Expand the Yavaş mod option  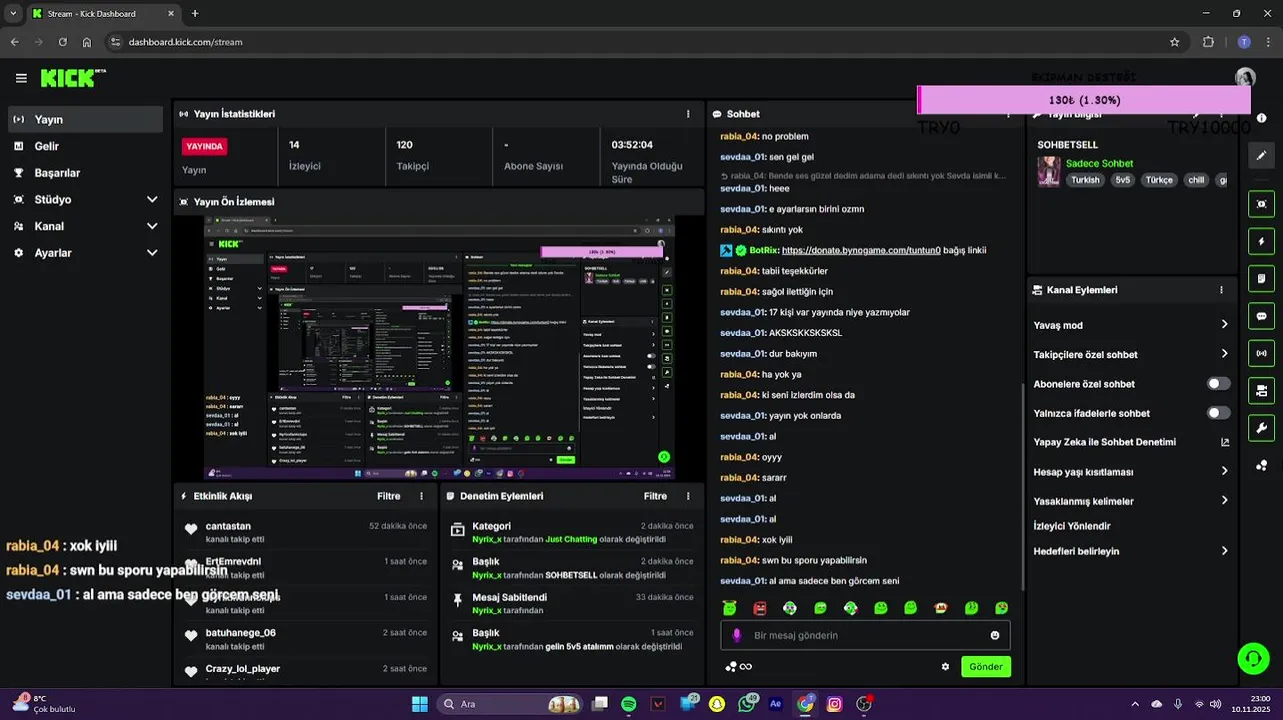coord(1131,325)
